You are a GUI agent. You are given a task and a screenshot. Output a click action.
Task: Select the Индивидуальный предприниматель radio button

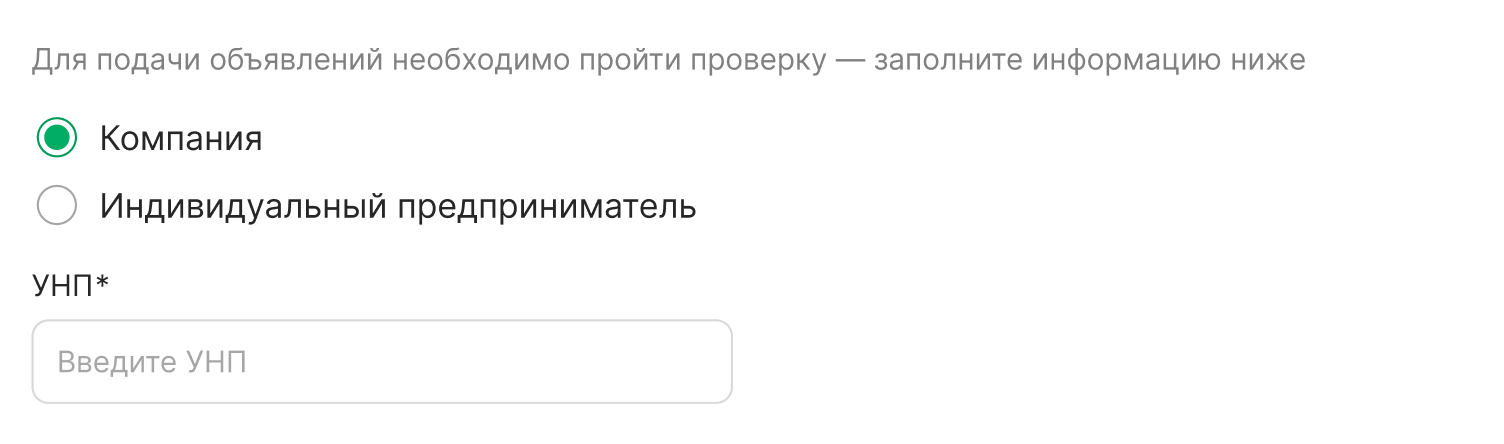click(x=57, y=206)
